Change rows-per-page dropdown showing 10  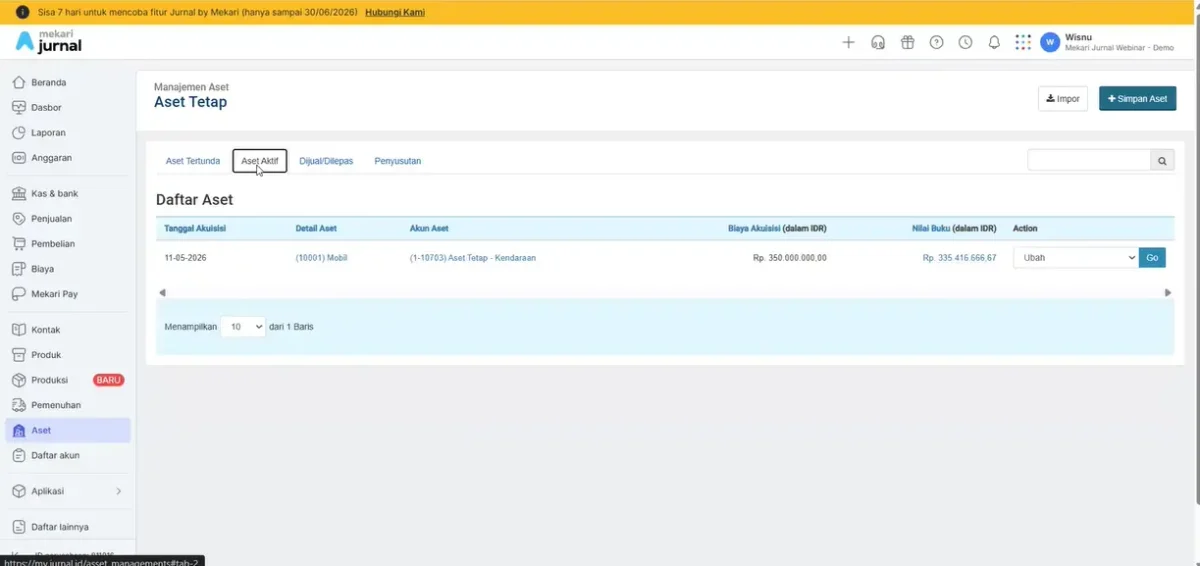(243, 326)
